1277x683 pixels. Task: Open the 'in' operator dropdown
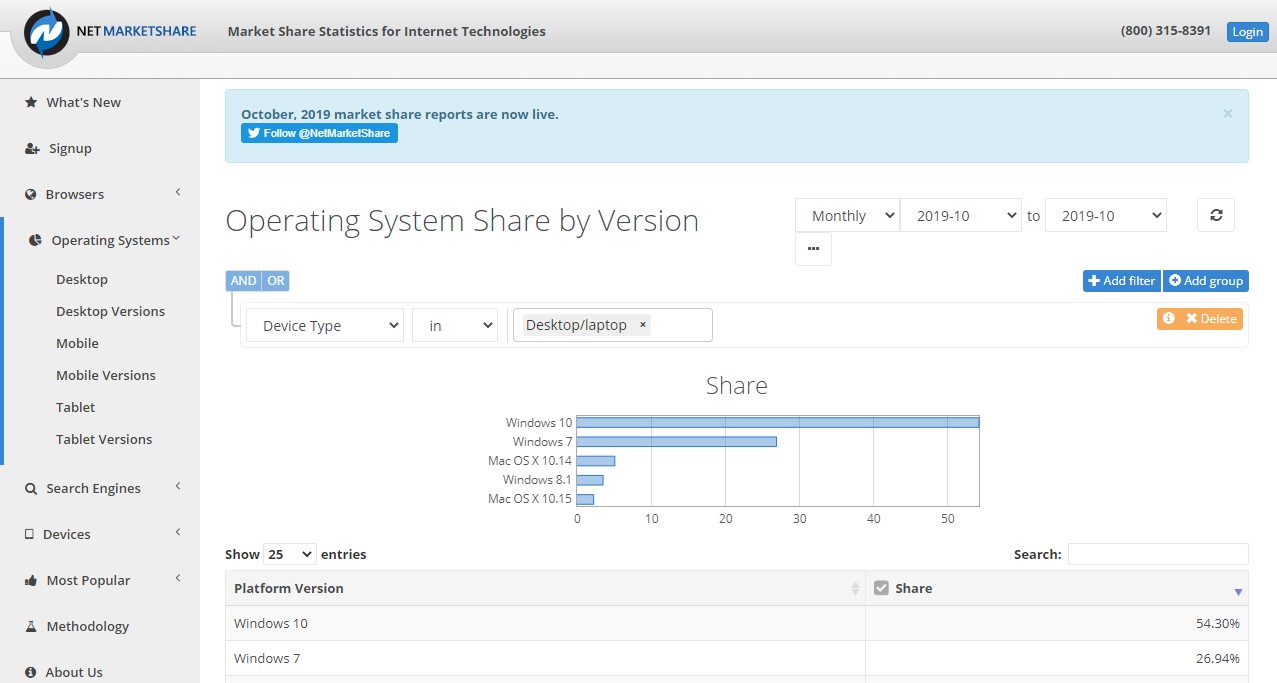[455, 325]
